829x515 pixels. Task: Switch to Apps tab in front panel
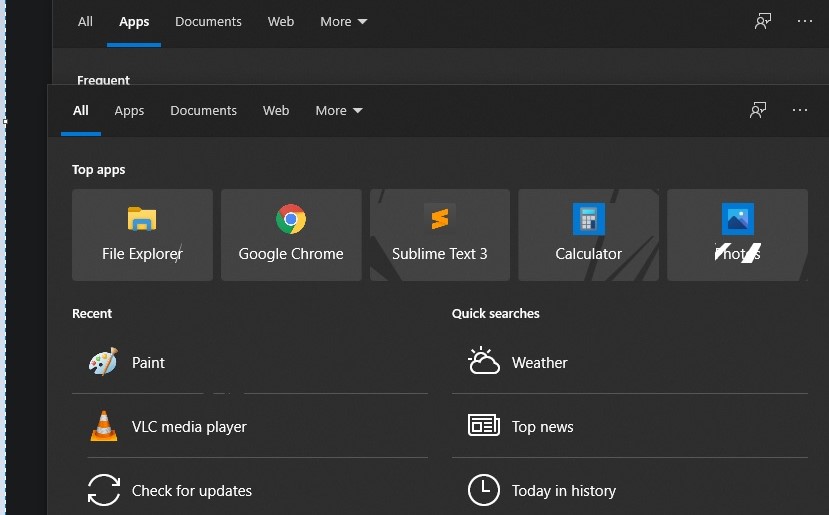[129, 111]
